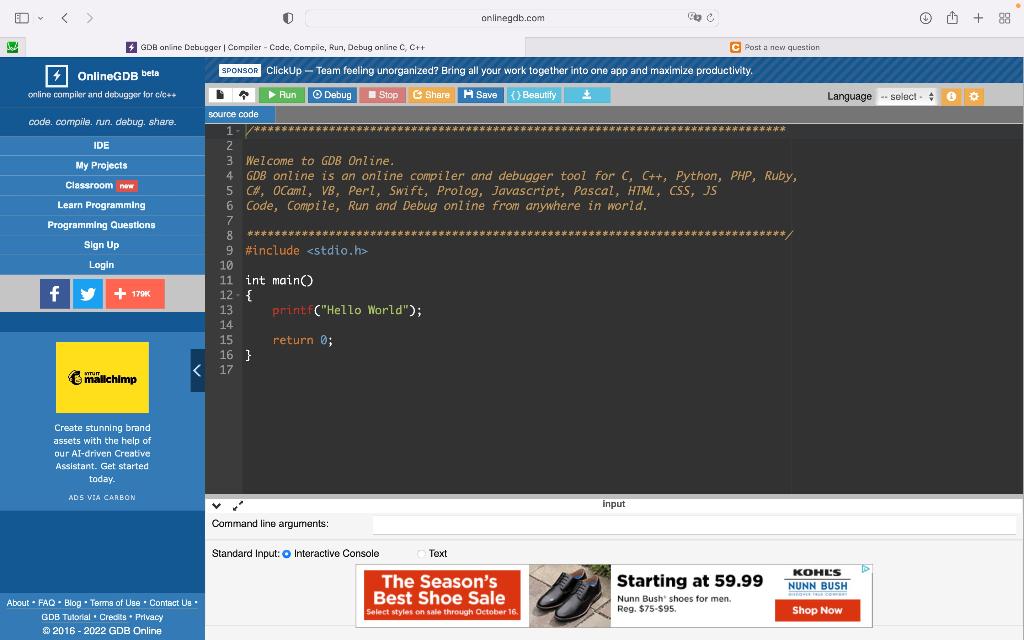
Task: Open the My Projects section
Action: (x=101, y=165)
